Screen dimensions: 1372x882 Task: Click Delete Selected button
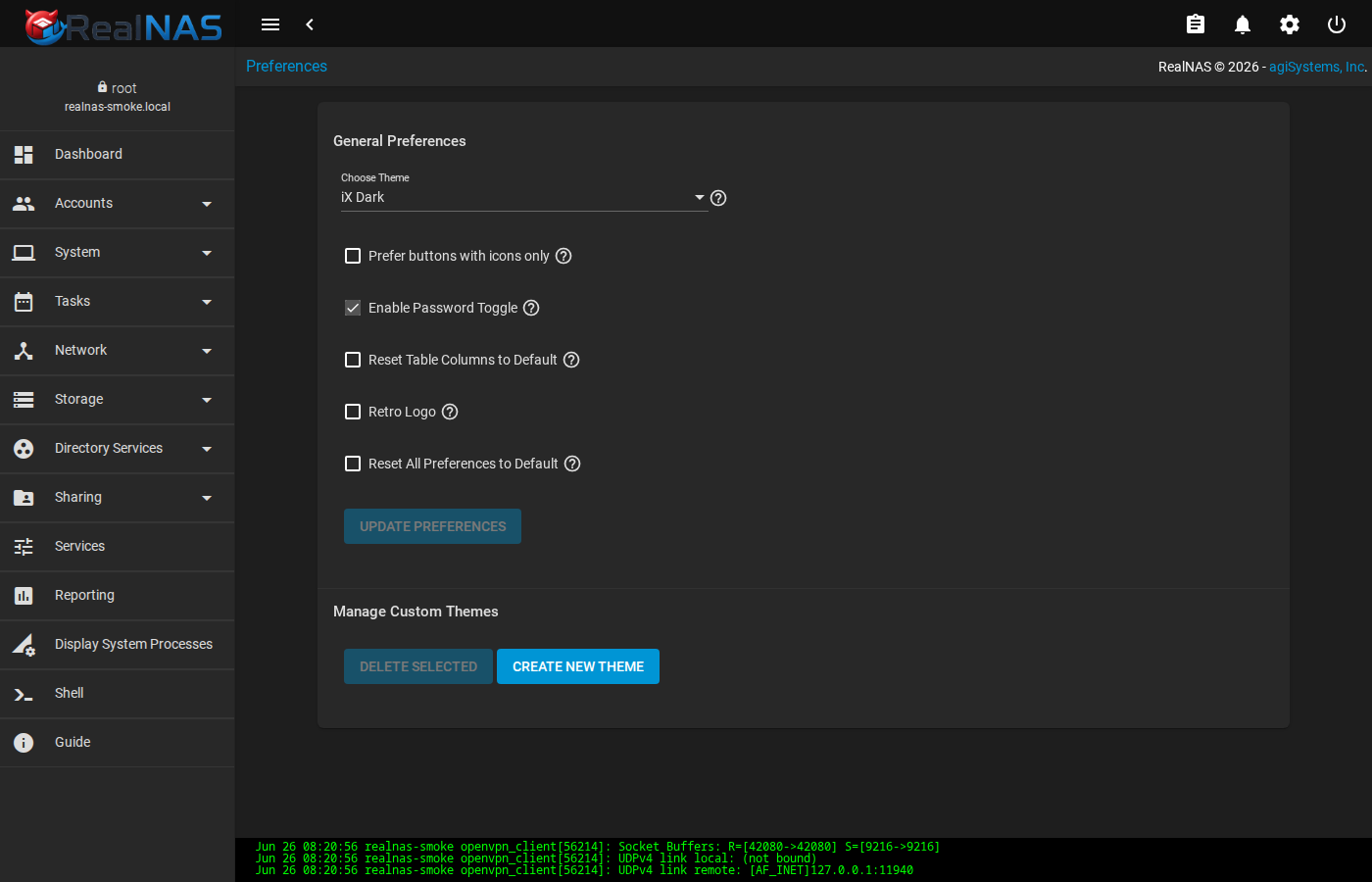418,666
